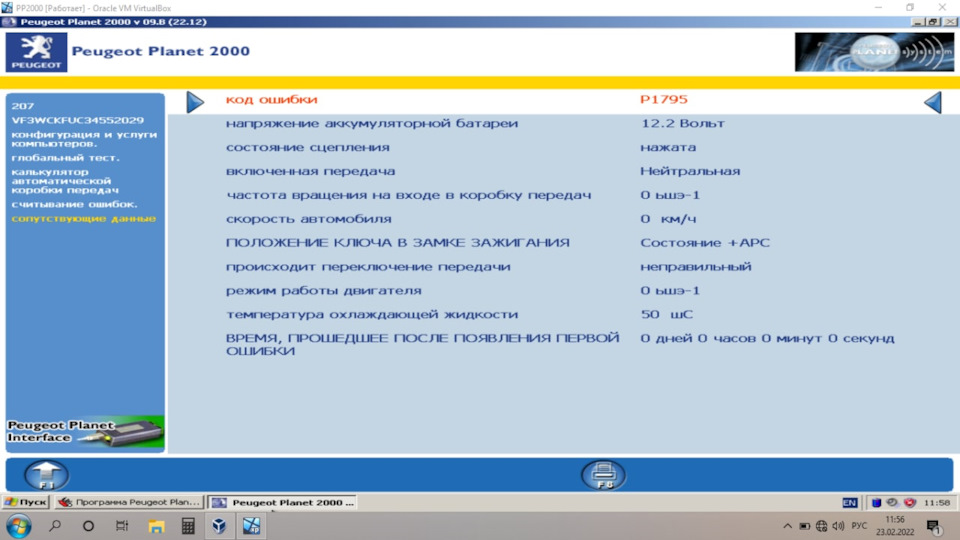
Task: Open глобальный тест sidebar item
Action: point(66,158)
